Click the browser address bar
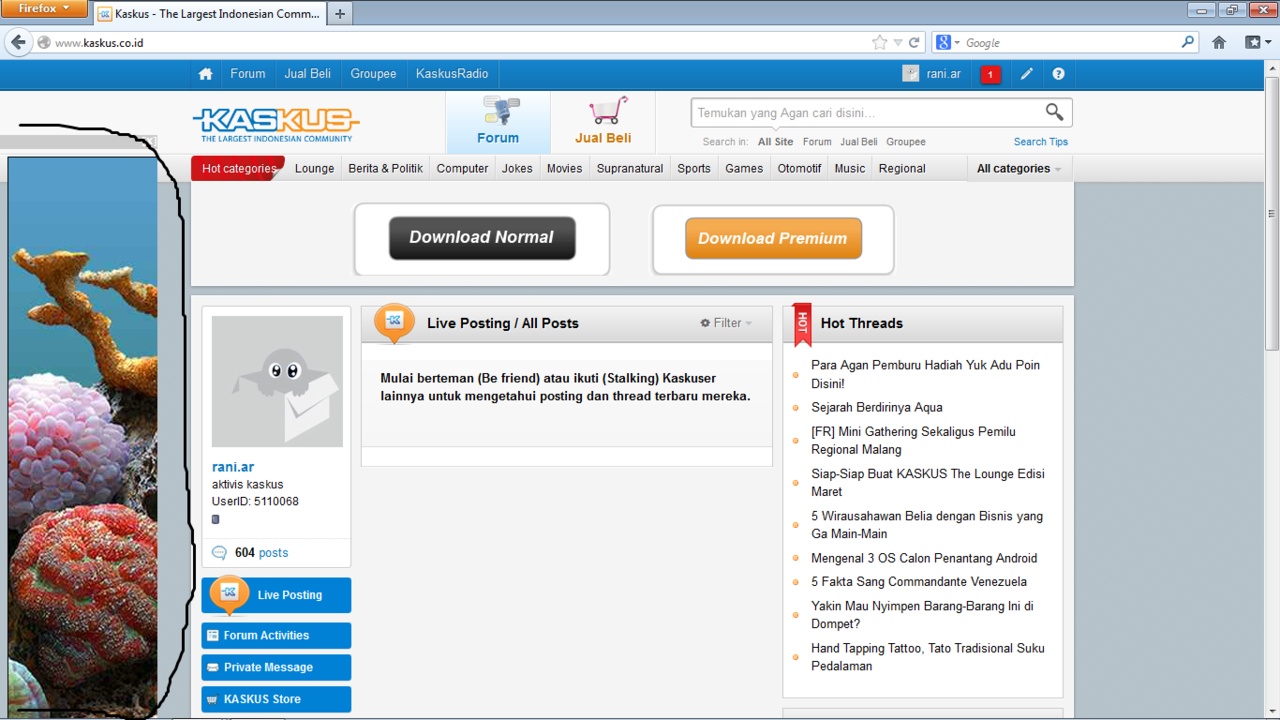This screenshot has height=720, width=1280. coord(460,43)
